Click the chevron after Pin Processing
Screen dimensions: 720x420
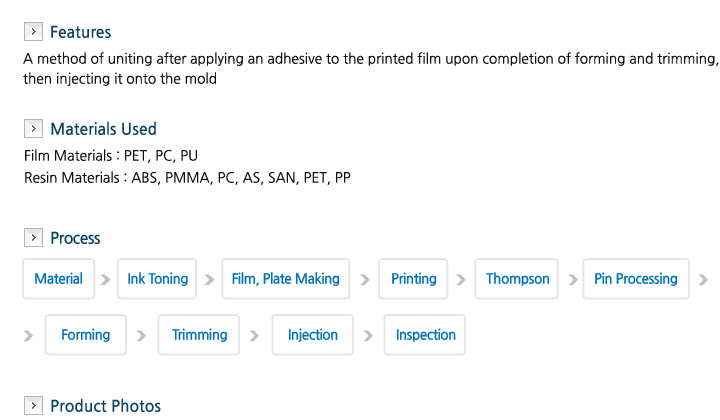pos(703,280)
